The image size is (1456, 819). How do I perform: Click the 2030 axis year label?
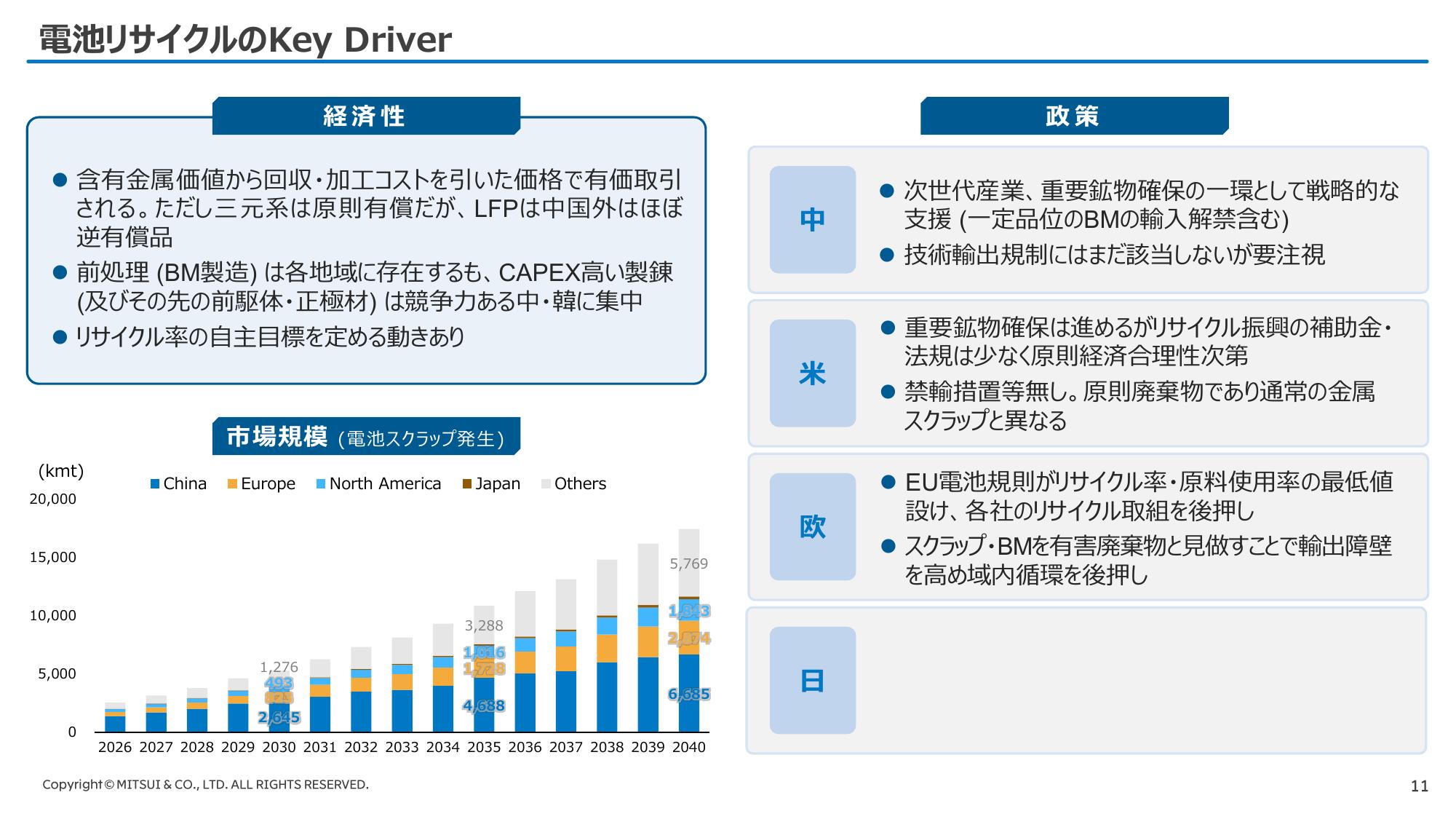(x=279, y=747)
